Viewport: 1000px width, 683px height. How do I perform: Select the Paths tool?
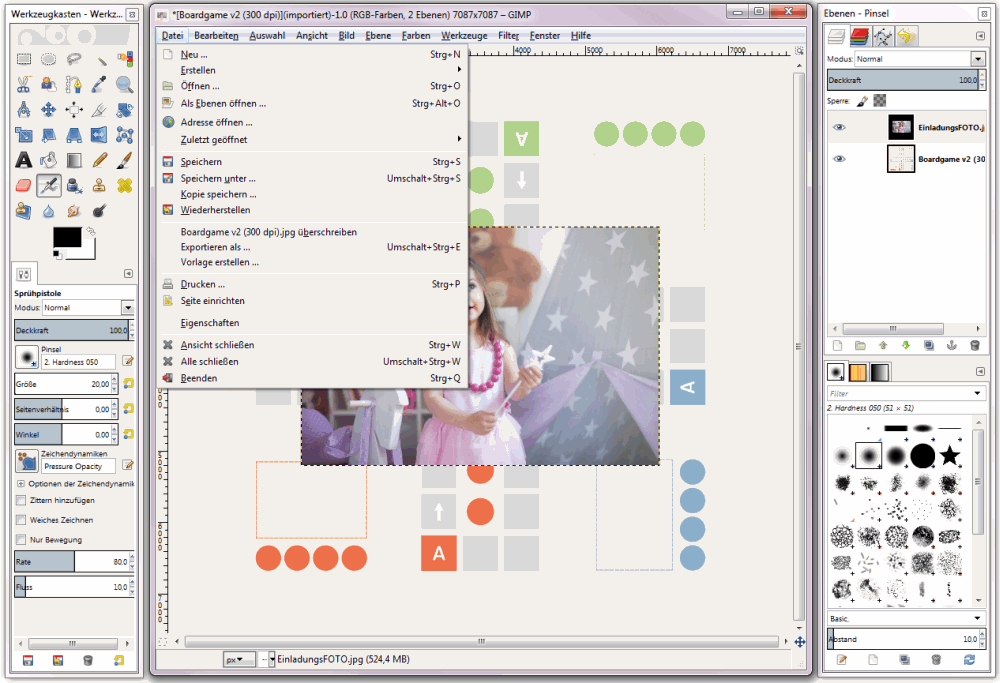(x=74, y=84)
